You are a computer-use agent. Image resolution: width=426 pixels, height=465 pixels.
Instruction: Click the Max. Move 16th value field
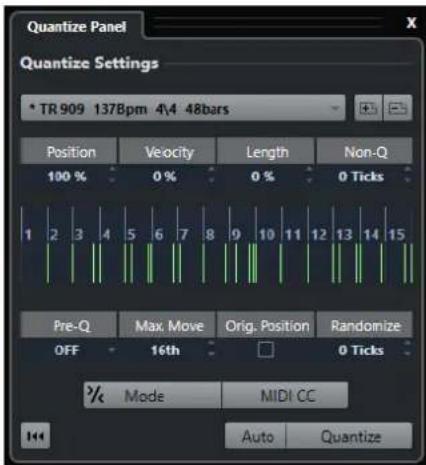click(165, 350)
